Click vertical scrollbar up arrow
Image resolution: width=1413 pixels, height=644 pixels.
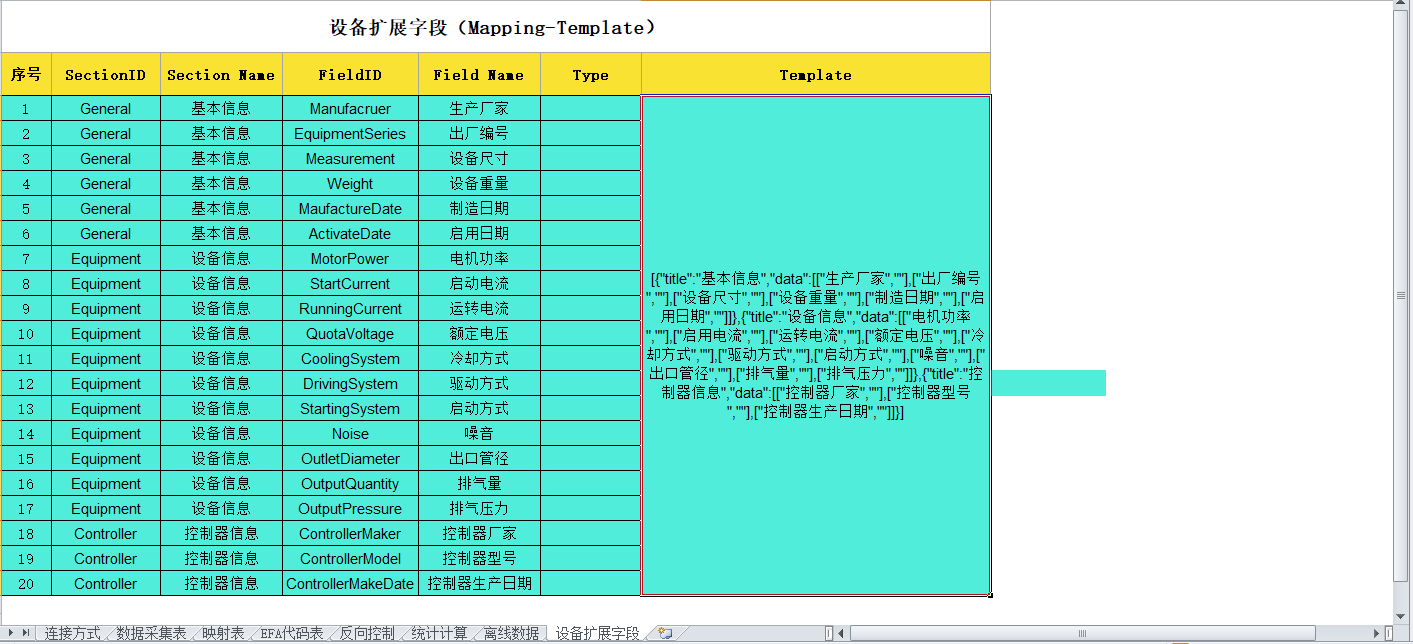pos(1402,8)
